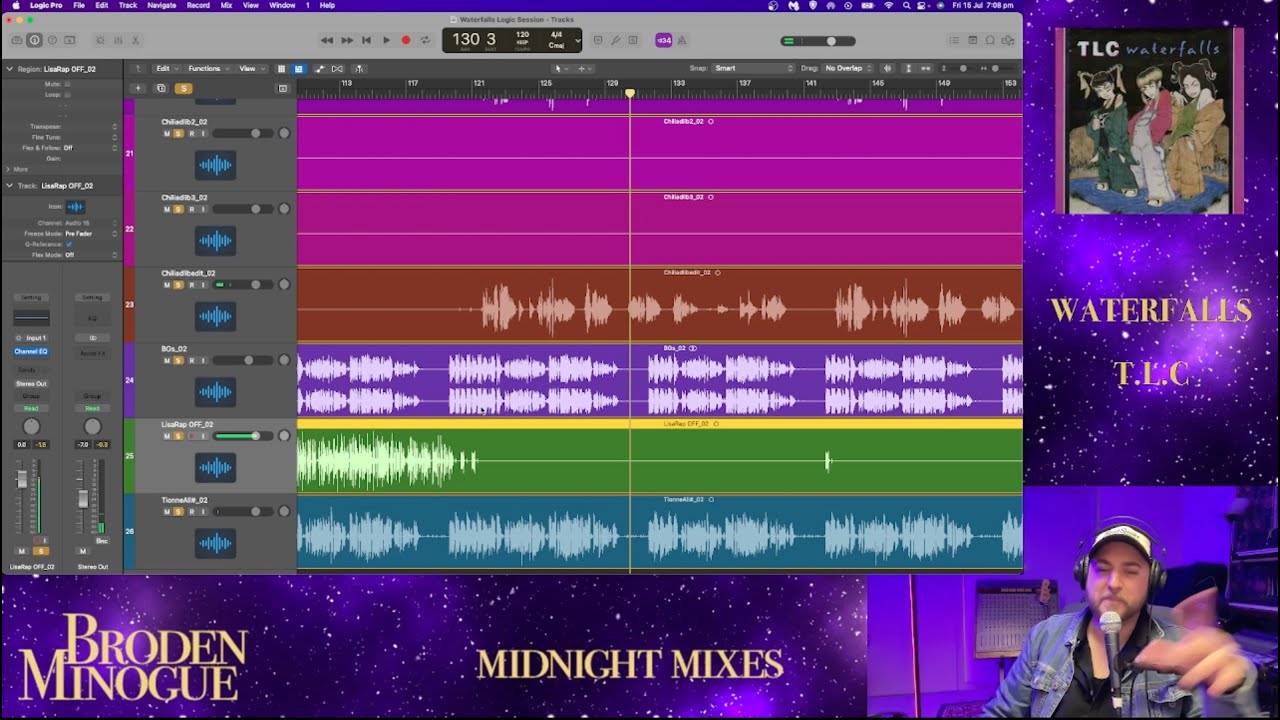Open the Mixer button in control bar

tap(118, 40)
